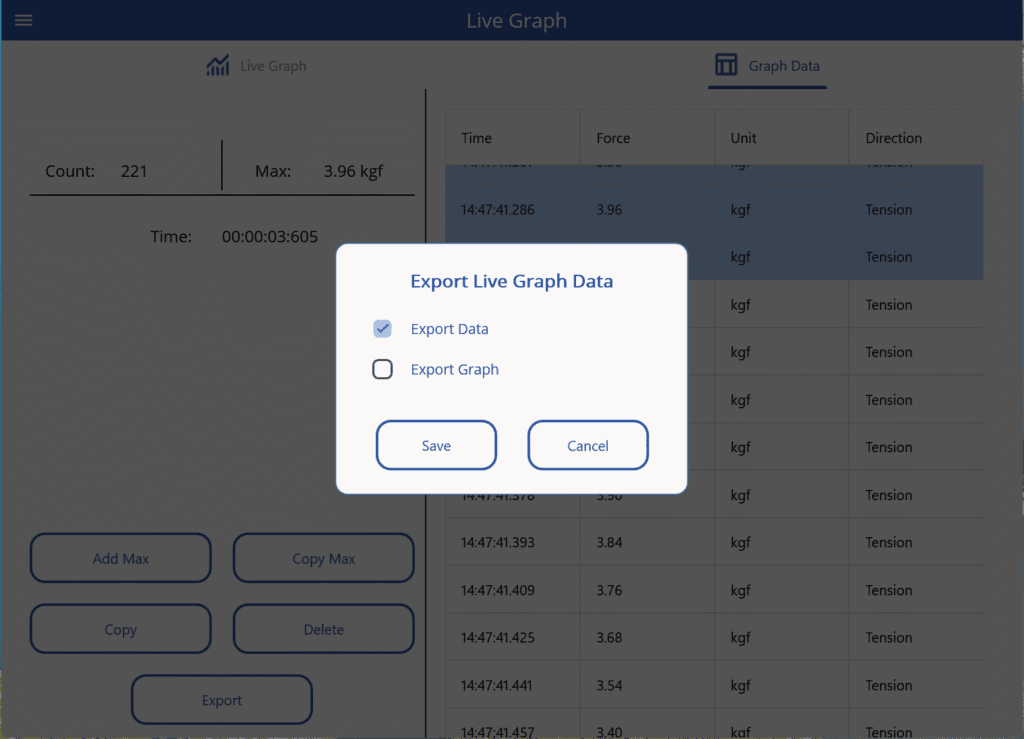Click the Live Graph chart icon
The image size is (1024, 739).
[x=218, y=66]
